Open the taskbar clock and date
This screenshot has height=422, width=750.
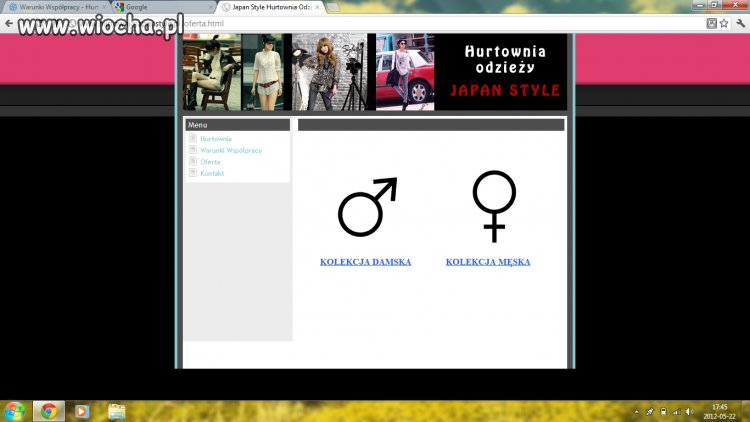tap(720, 411)
